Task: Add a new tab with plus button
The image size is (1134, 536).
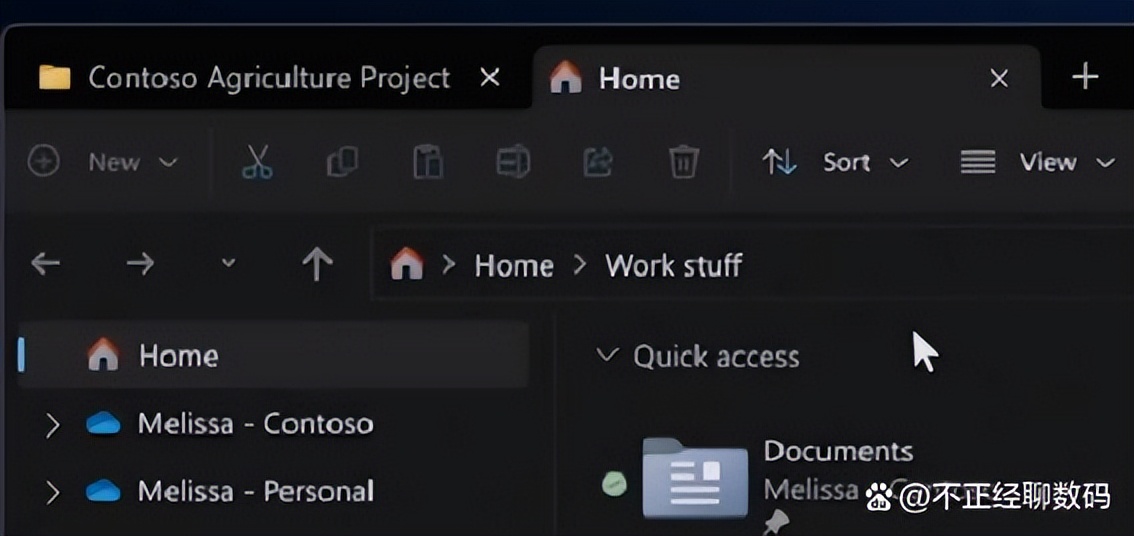Action: pos(1085,76)
